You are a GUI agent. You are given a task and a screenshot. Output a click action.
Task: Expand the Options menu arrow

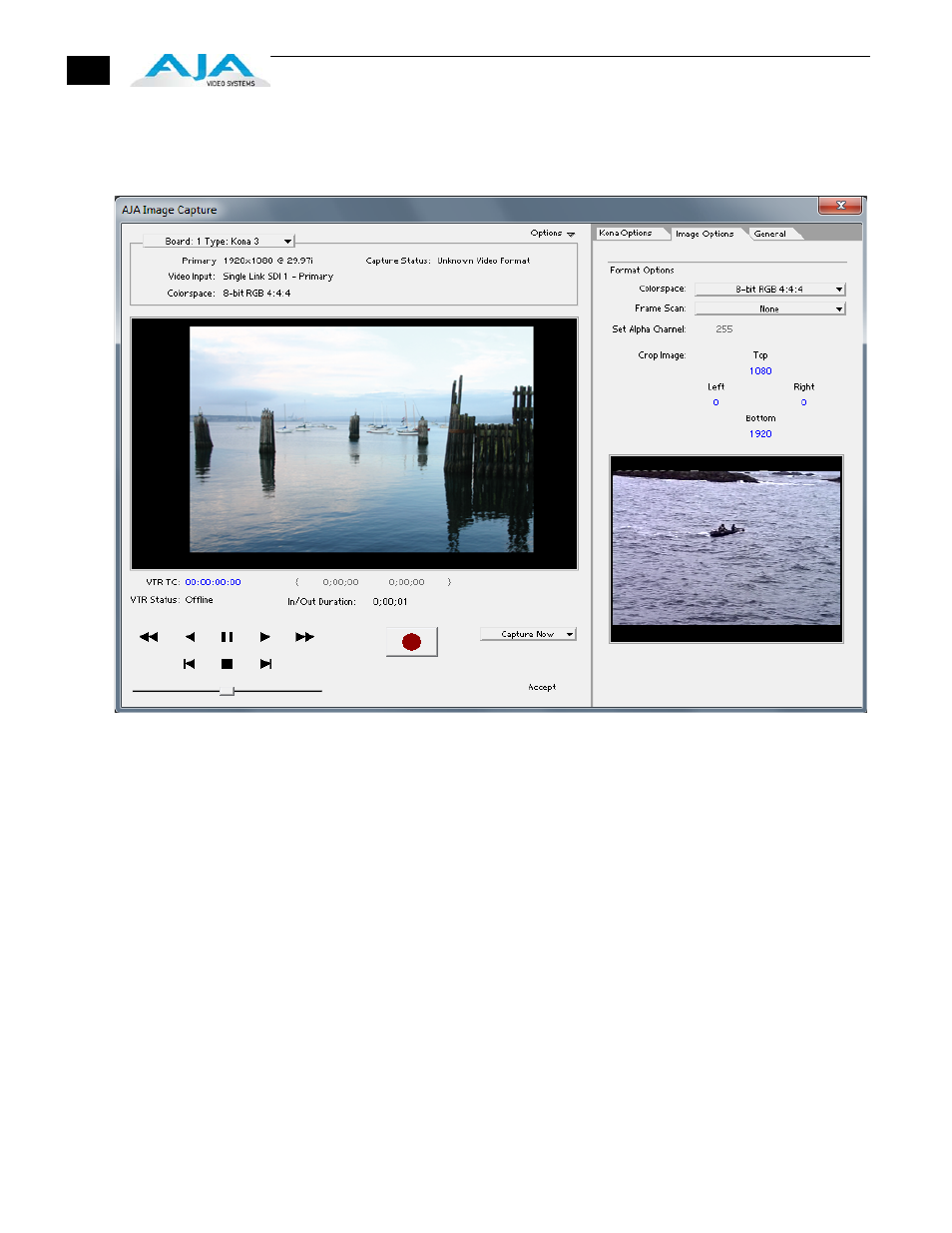point(570,234)
